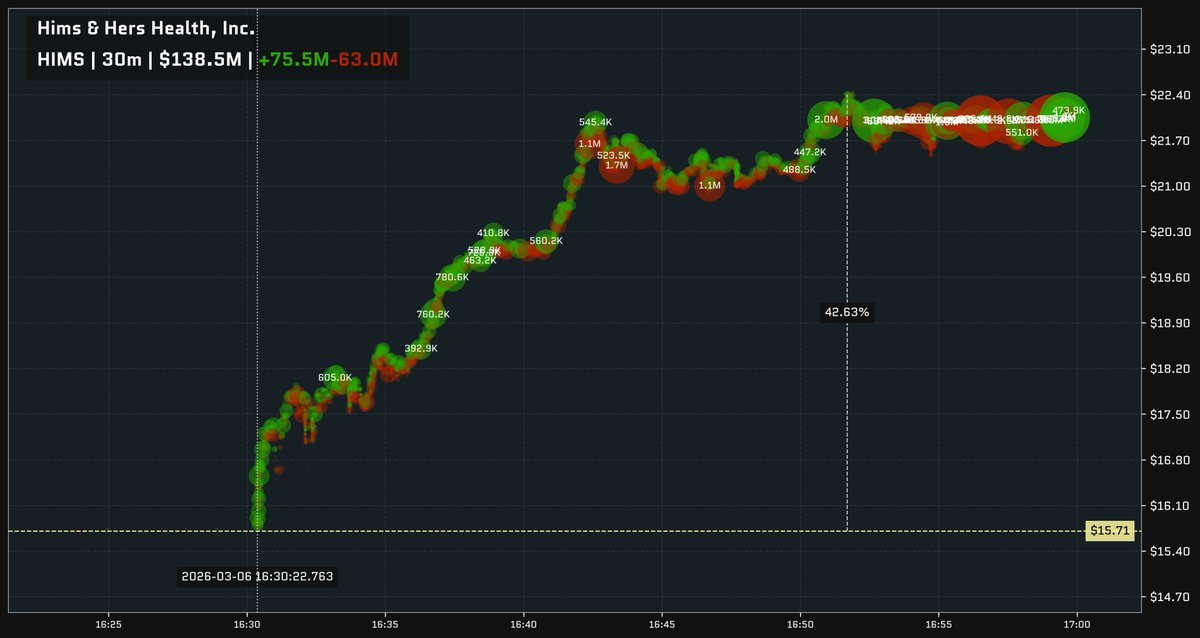
Task: Click the 17:00 time axis label
Action: (1076, 623)
